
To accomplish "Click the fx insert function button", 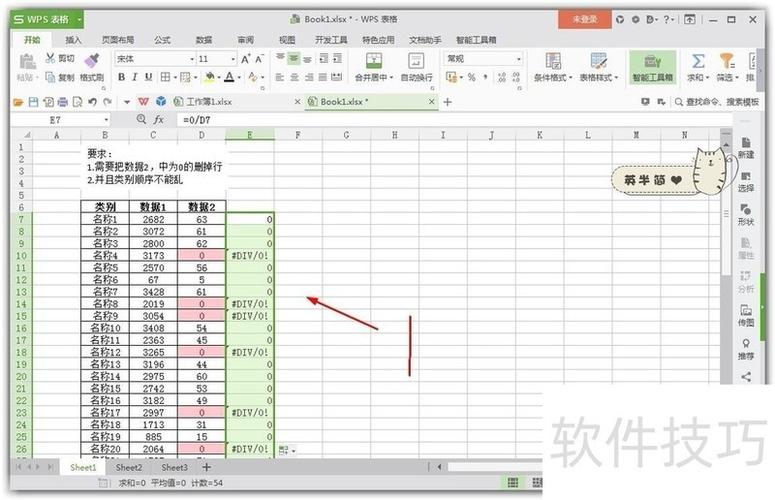I will 159,120.
